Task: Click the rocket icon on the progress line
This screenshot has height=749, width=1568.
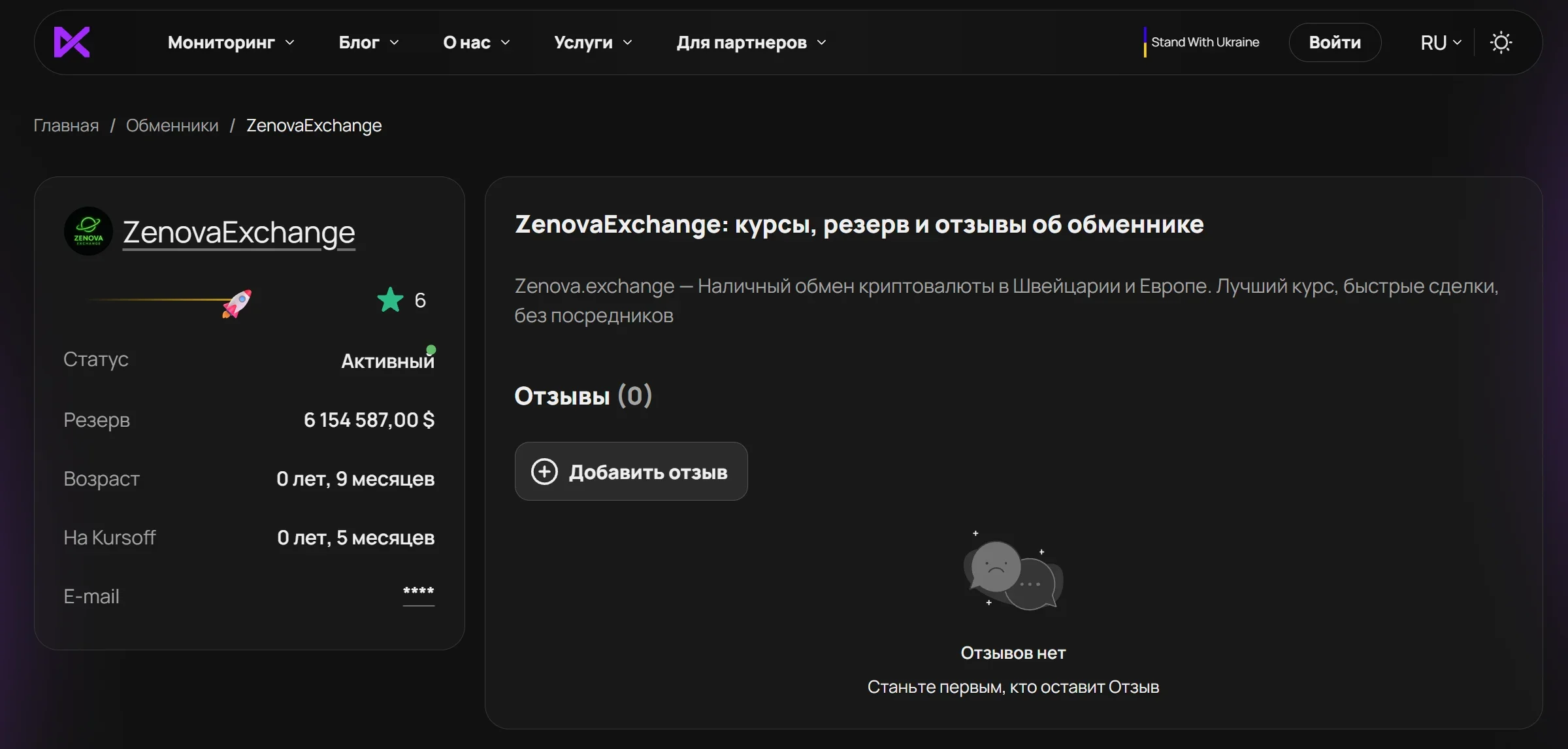Action: (237, 304)
